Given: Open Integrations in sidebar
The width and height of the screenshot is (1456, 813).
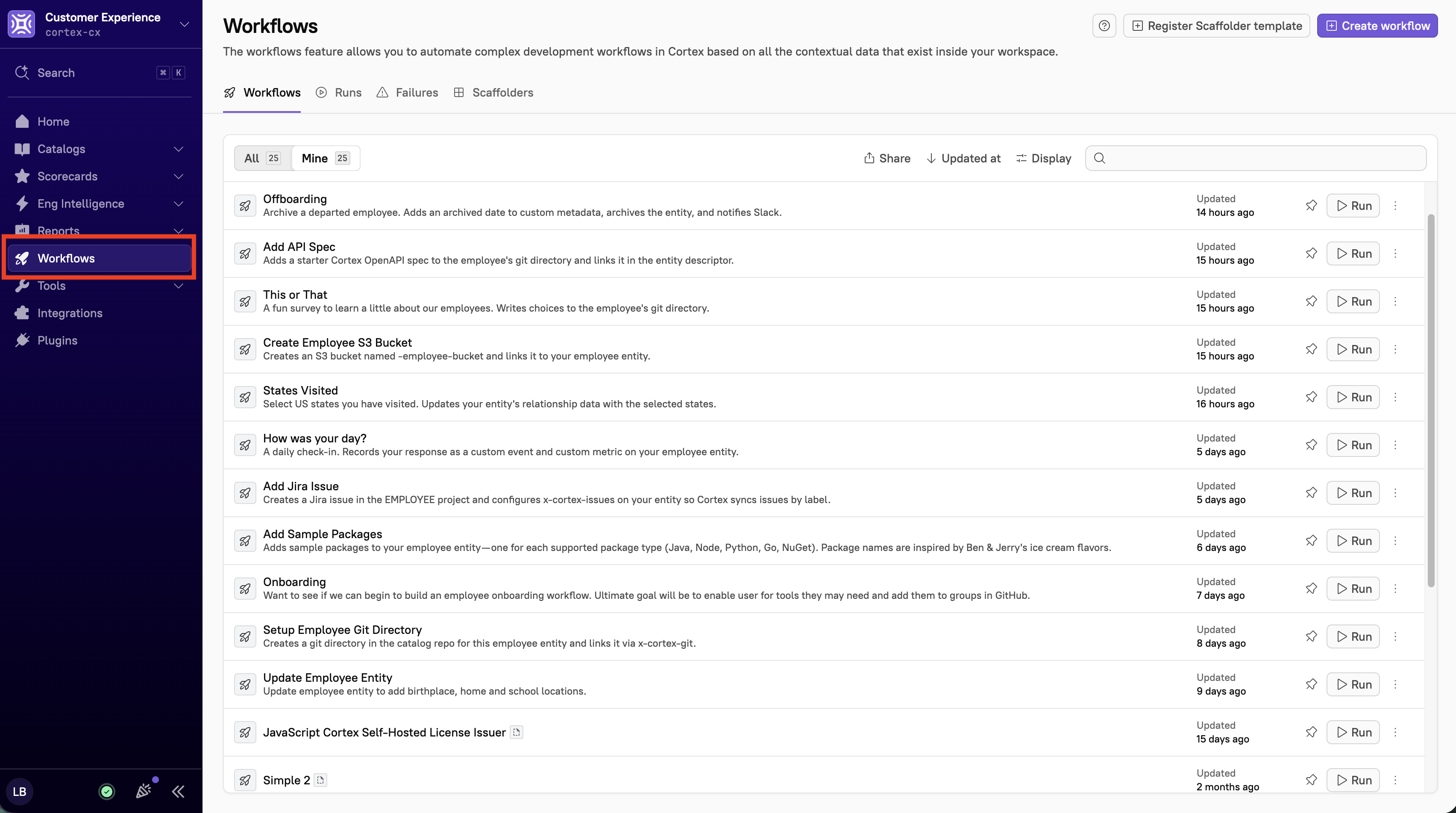Looking at the screenshot, I should click(100, 313).
